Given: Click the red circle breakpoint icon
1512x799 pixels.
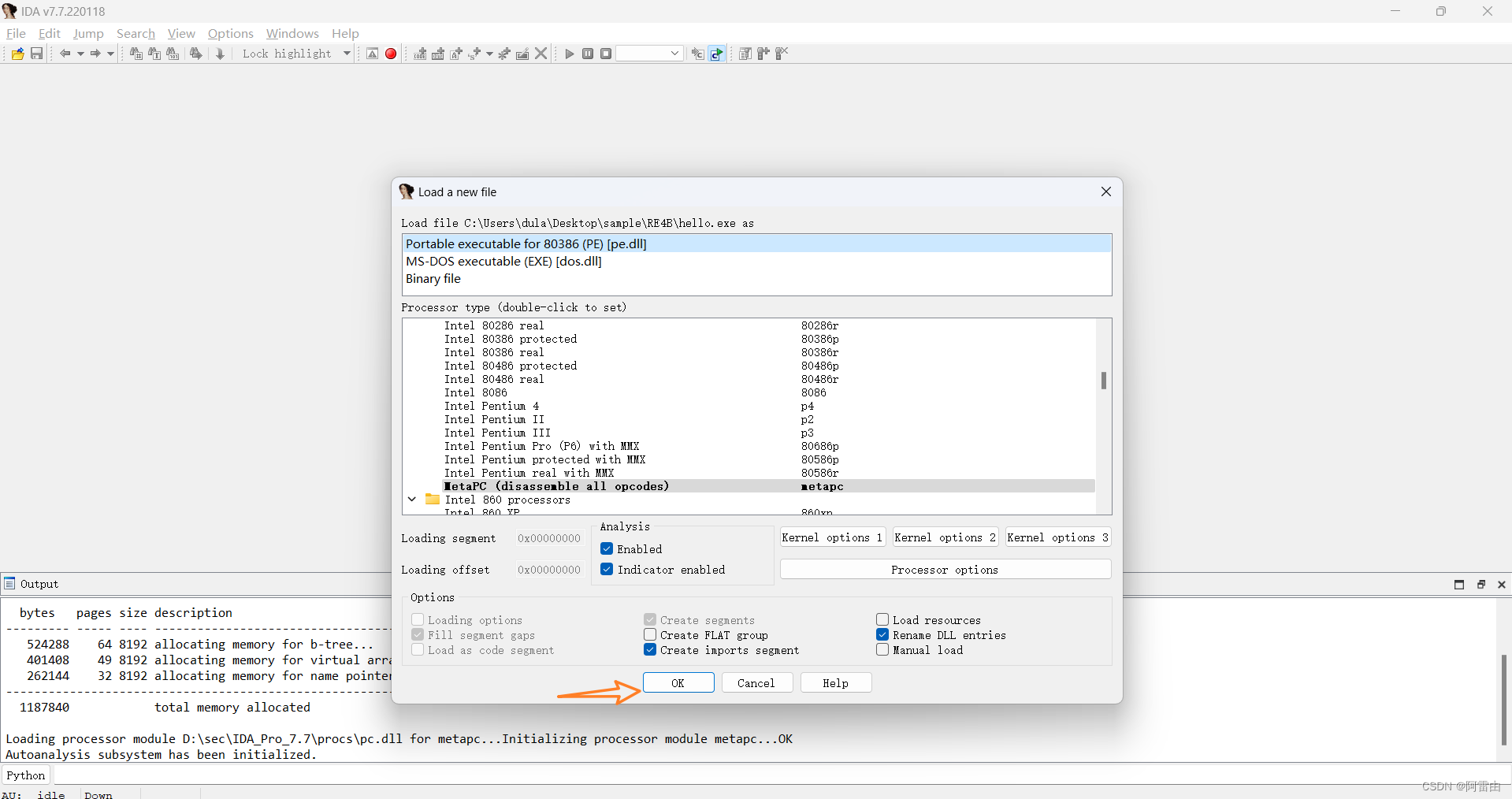Looking at the screenshot, I should click(x=391, y=54).
